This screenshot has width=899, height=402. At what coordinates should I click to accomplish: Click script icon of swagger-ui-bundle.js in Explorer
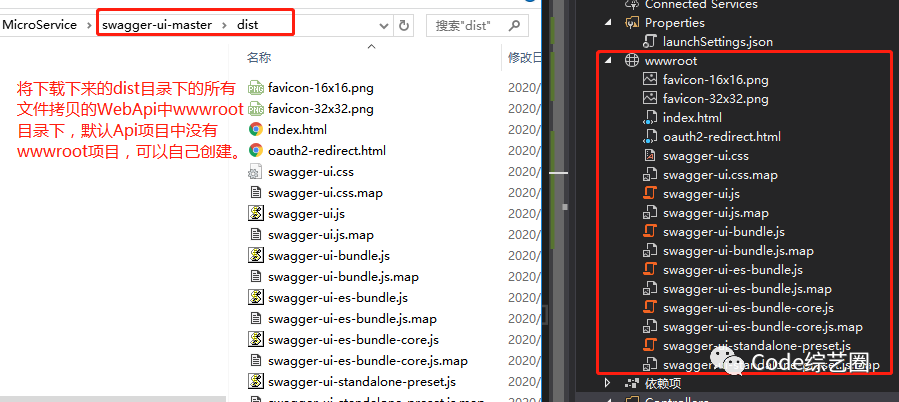(x=256, y=255)
